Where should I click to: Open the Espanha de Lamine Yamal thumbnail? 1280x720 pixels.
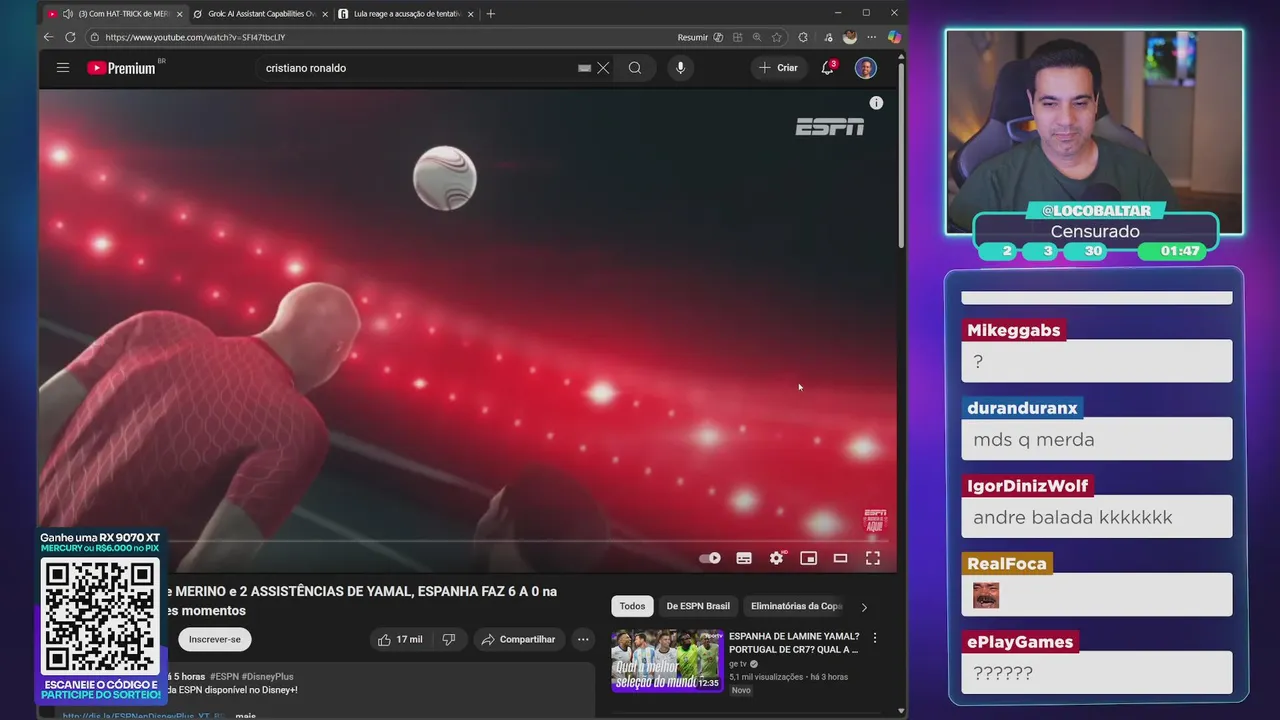tap(667, 660)
